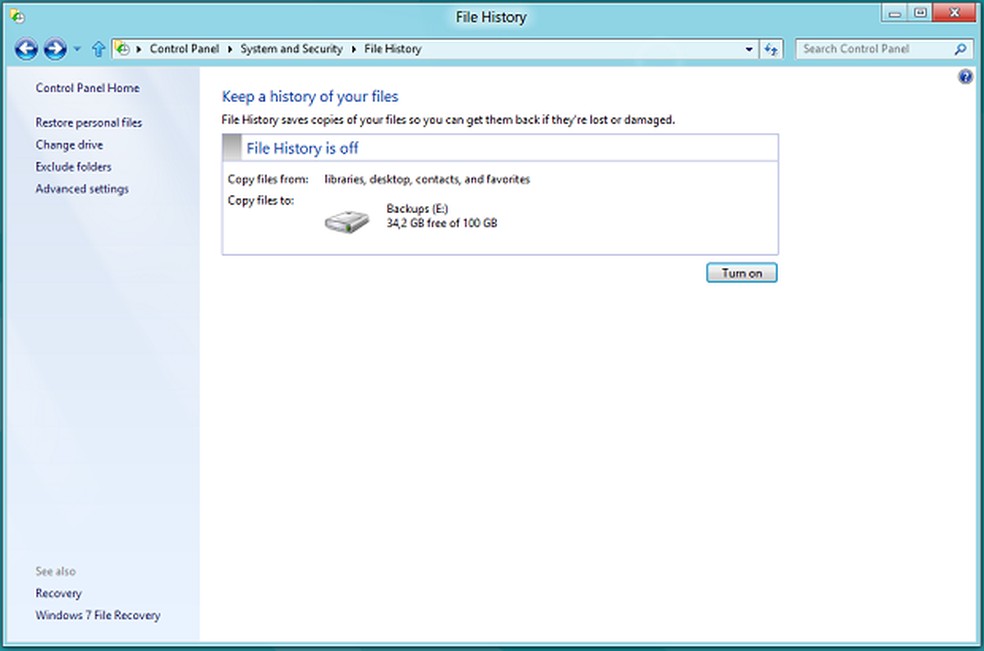Open the address bar history dropdown

point(749,49)
